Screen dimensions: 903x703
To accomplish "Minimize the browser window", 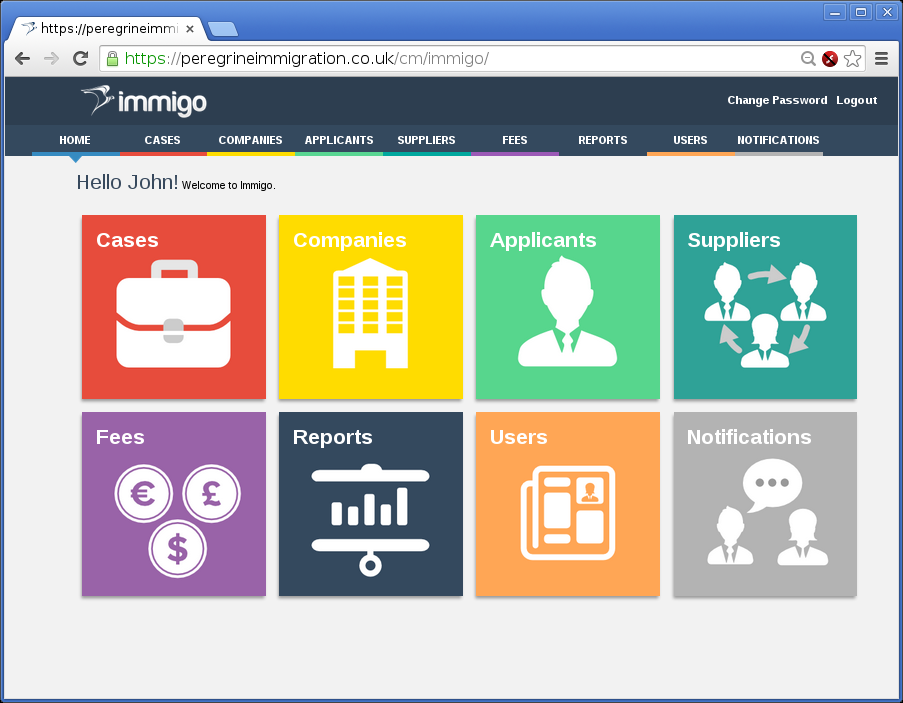I will coord(835,12).
